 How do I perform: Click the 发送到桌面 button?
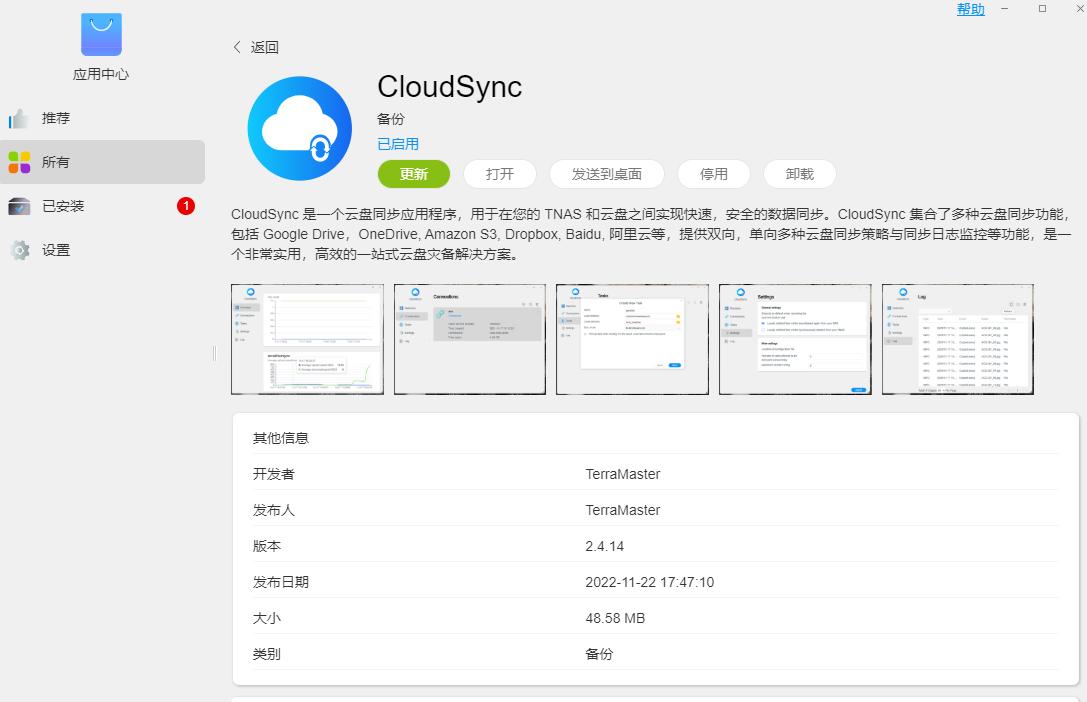pyautogui.click(x=606, y=173)
